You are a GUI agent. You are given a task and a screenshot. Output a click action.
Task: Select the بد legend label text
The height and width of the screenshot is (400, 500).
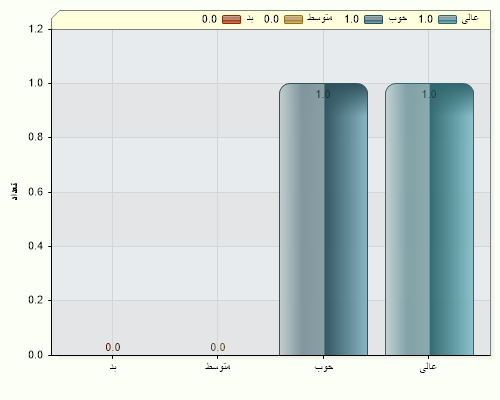click(250, 19)
